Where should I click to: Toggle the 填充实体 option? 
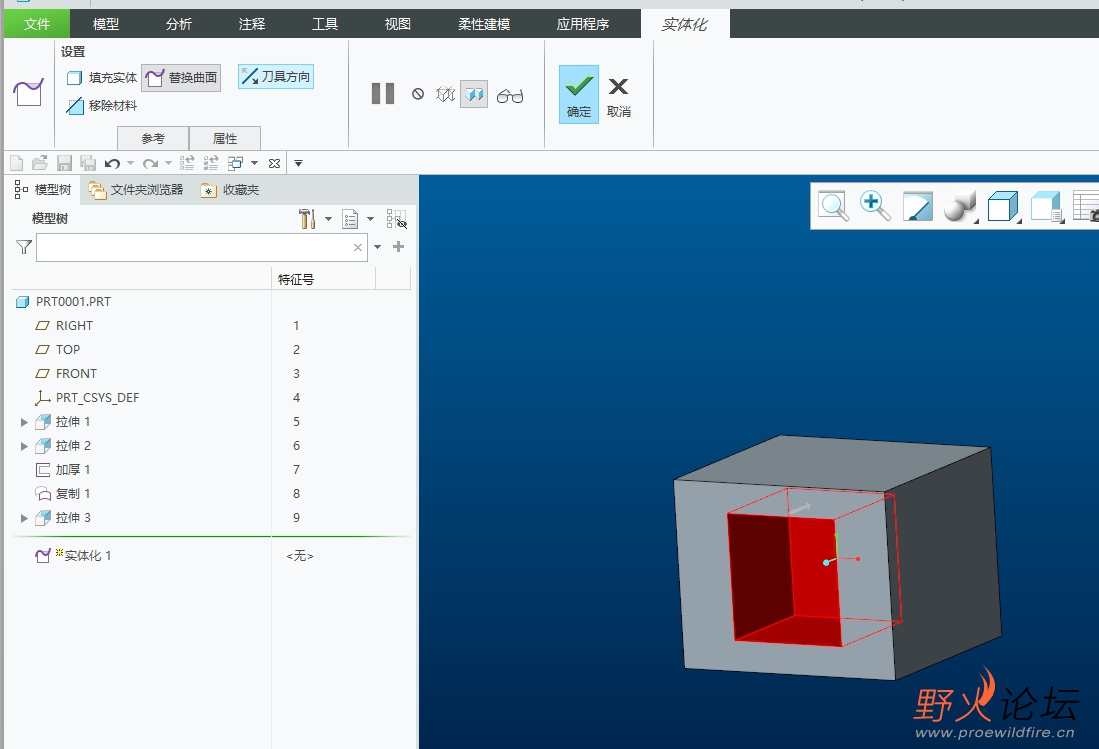pos(102,77)
